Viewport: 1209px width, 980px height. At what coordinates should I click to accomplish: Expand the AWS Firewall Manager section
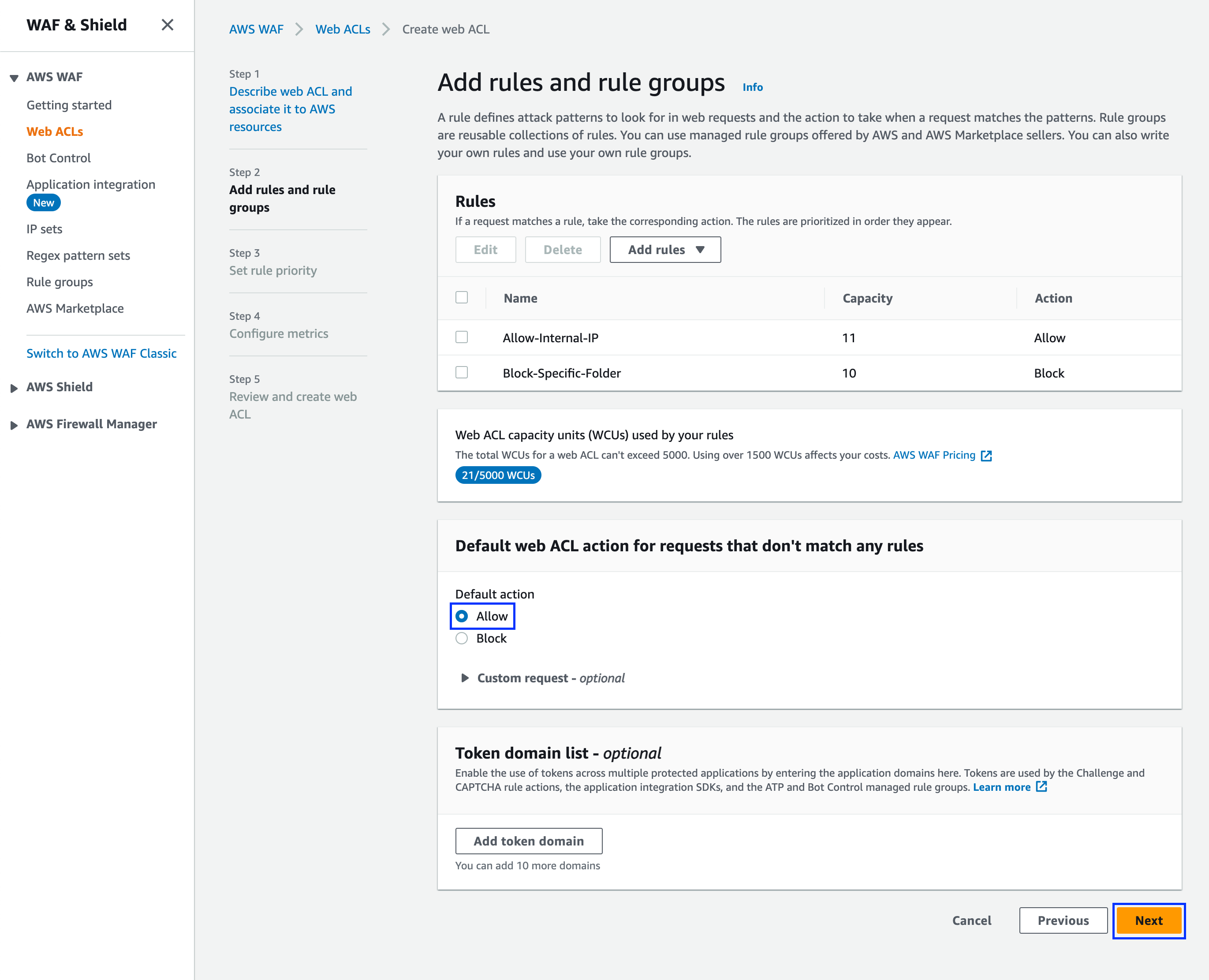pyautogui.click(x=14, y=425)
